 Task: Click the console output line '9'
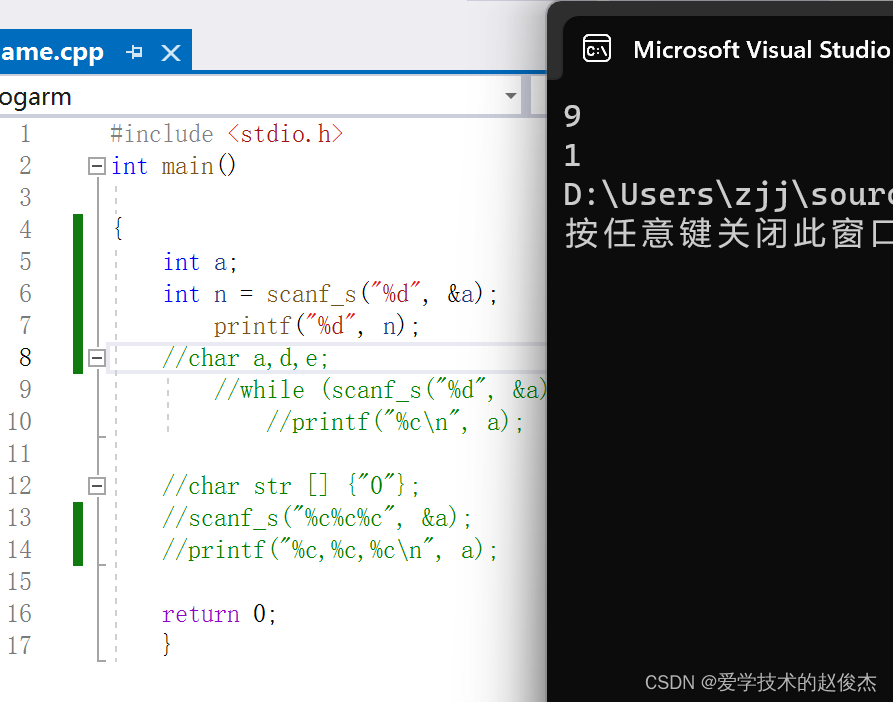572,116
